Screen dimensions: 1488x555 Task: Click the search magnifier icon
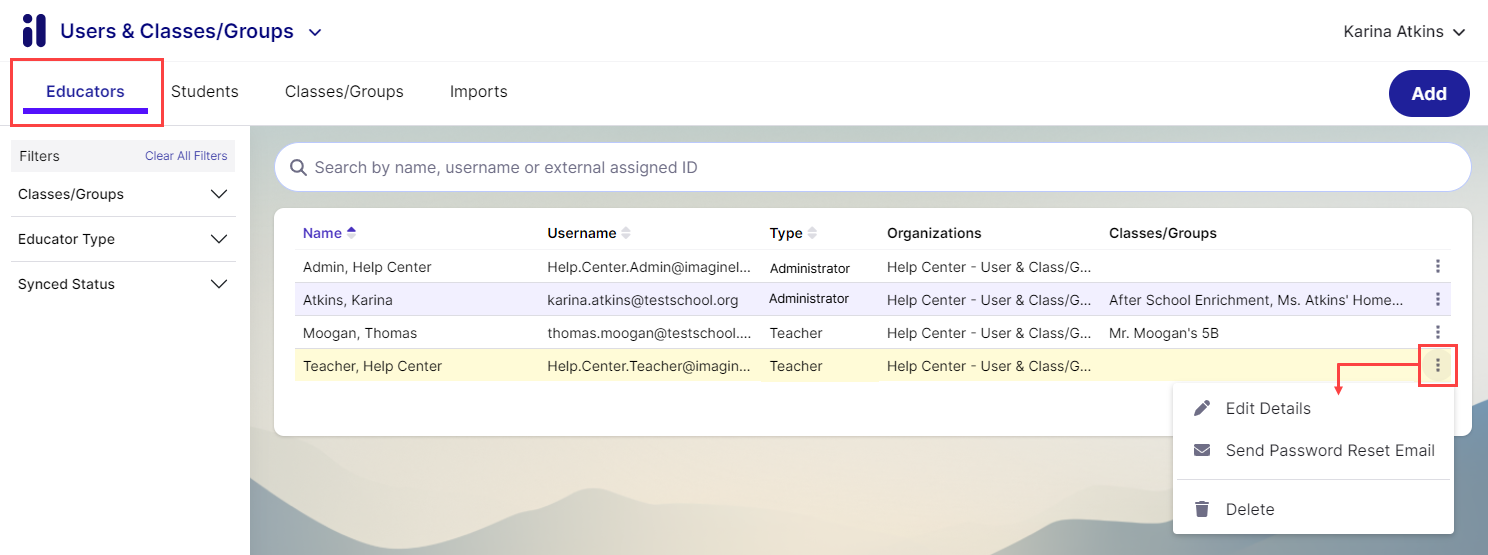[x=298, y=168]
